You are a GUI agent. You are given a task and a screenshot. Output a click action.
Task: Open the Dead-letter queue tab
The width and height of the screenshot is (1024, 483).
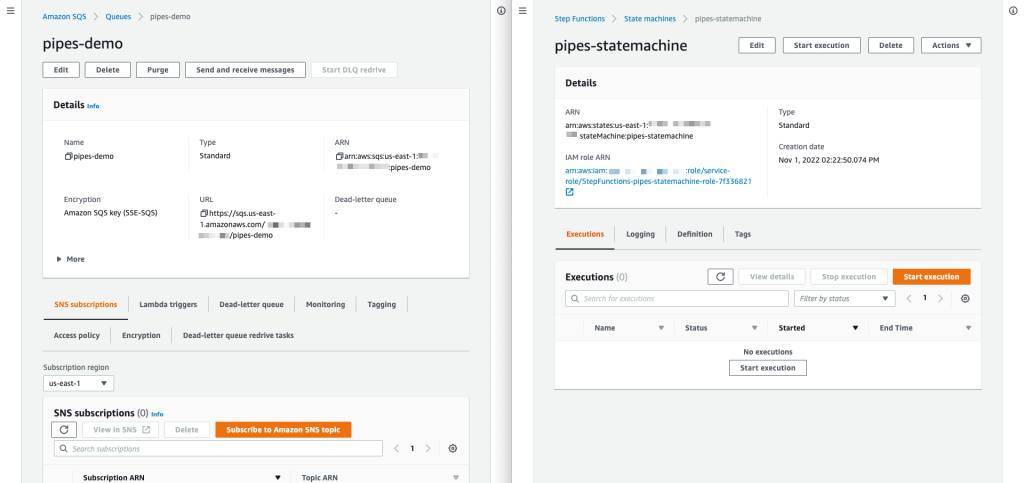pos(251,304)
